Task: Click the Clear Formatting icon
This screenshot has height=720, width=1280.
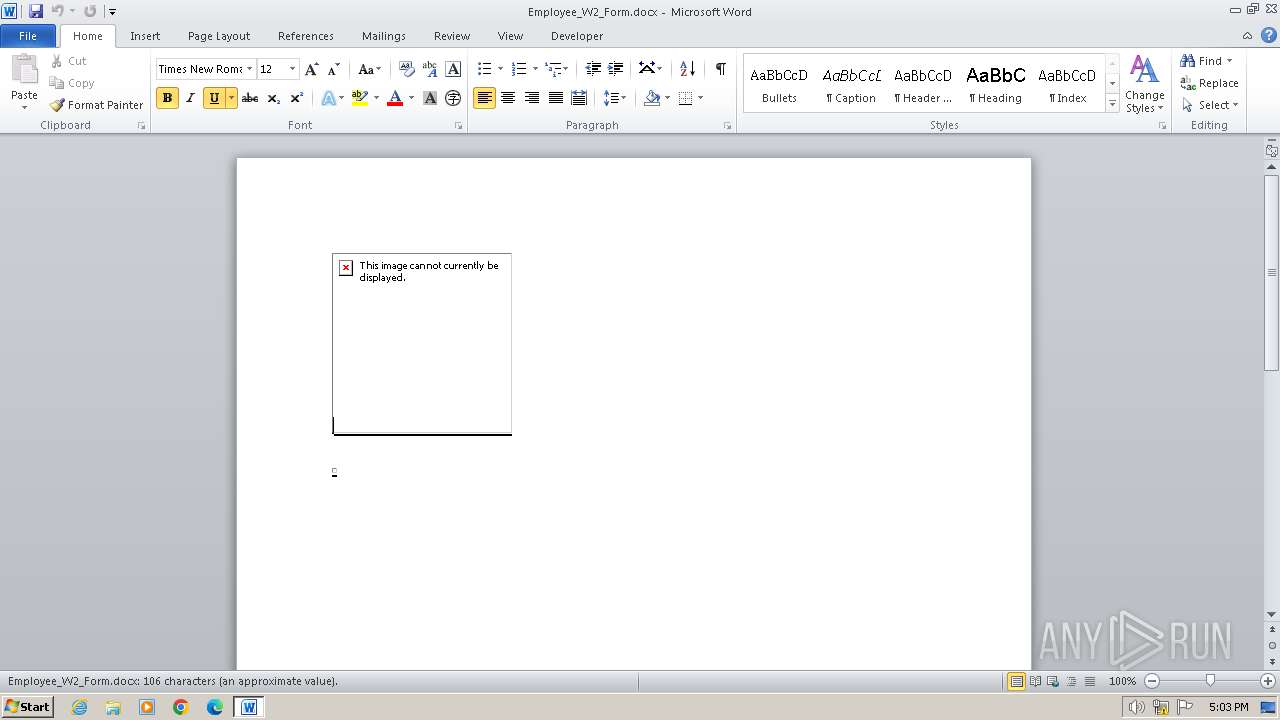Action: coord(406,69)
